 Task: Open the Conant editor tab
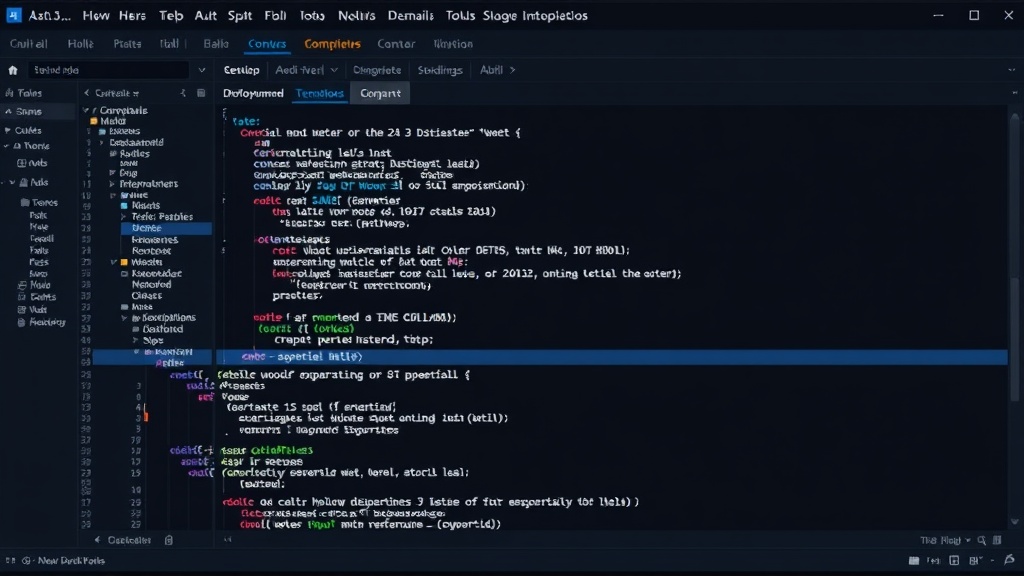pos(380,93)
